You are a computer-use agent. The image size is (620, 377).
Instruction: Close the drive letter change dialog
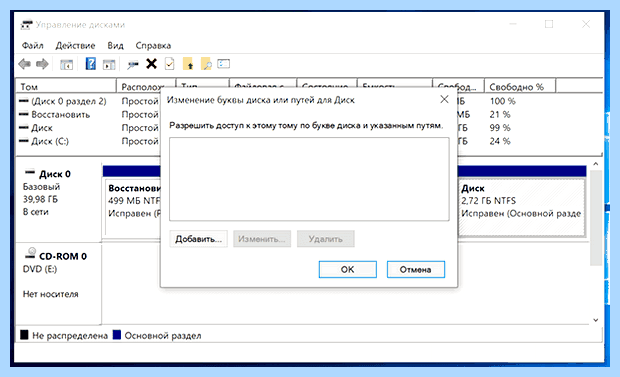click(444, 99)
